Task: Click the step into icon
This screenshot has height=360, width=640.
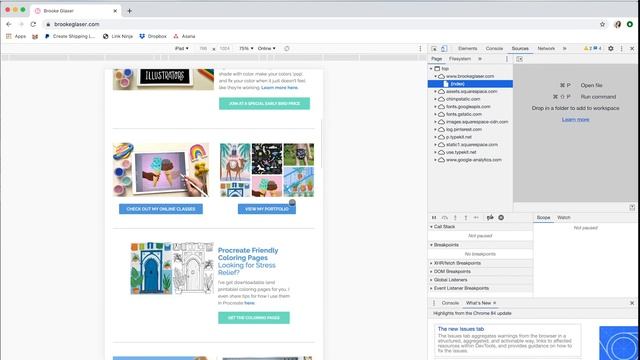Action: [x=455, y=218]
